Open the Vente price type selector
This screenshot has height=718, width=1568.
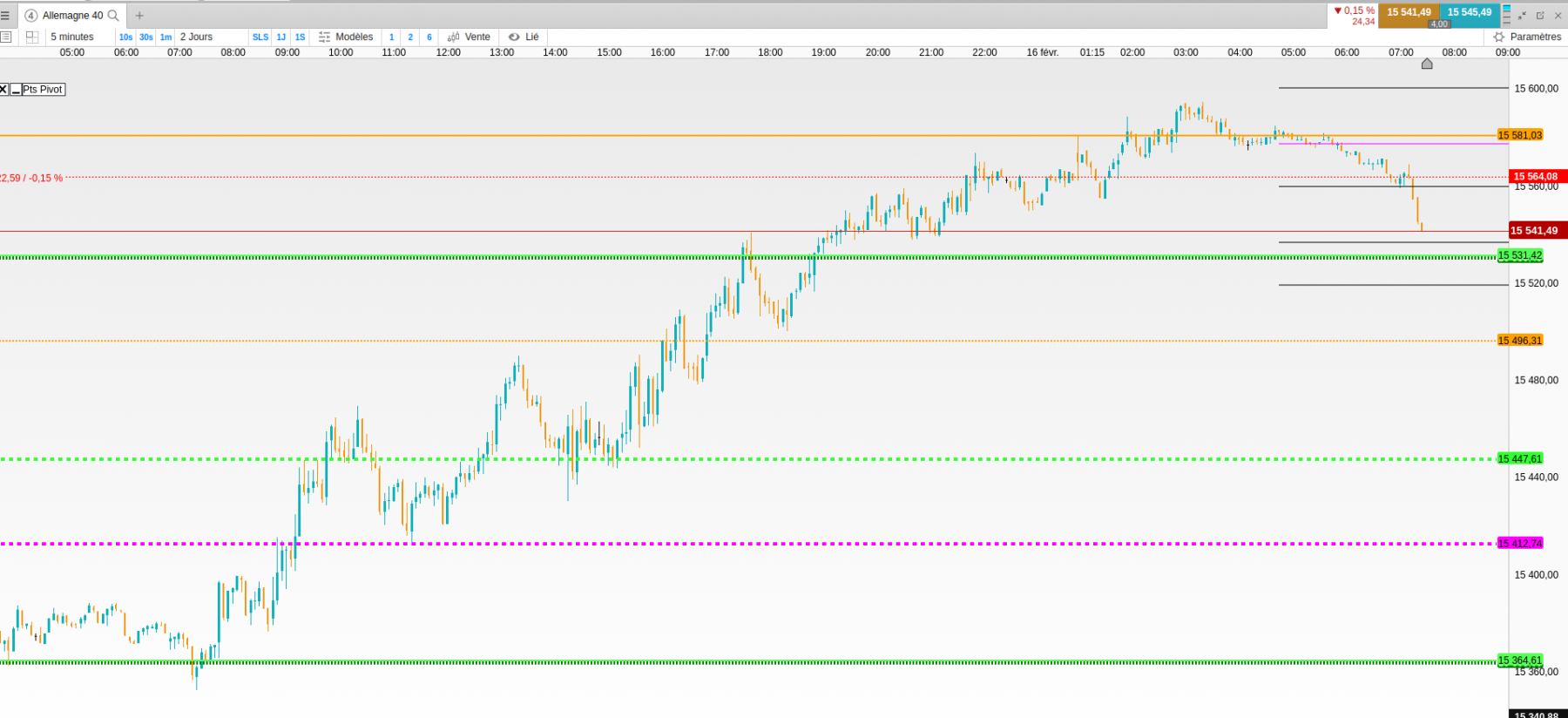click(x=470, y=37)
